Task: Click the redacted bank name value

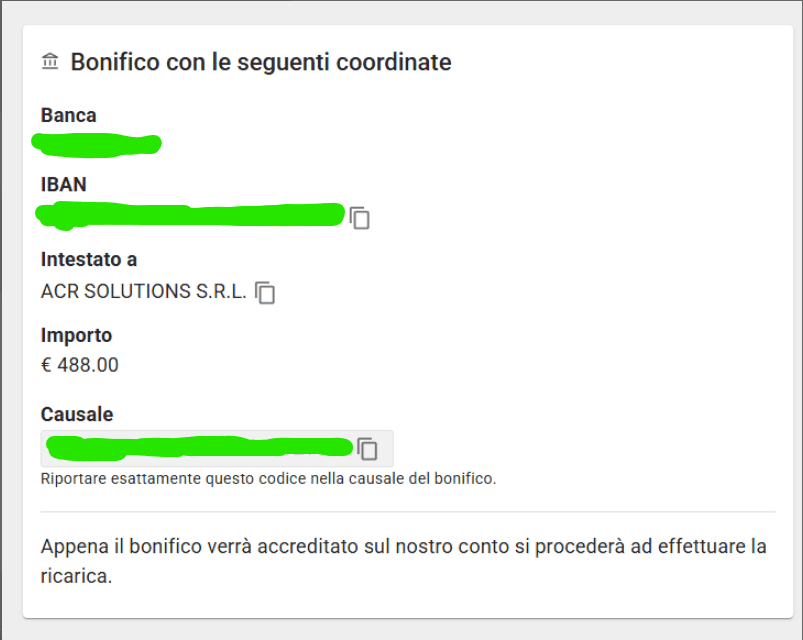Action: point(96,144)
